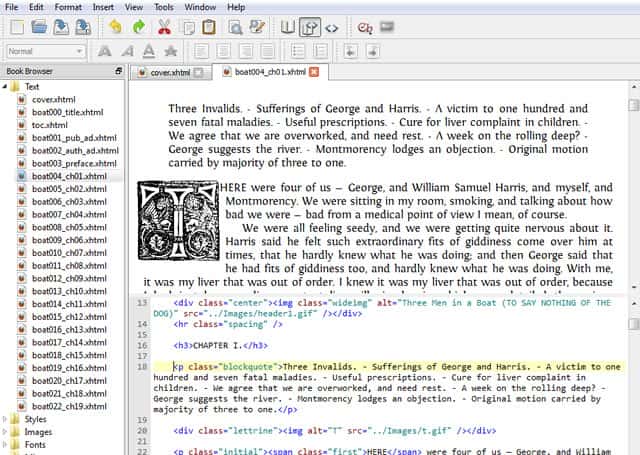Open an existing book with folder icon

click(39, 27)
